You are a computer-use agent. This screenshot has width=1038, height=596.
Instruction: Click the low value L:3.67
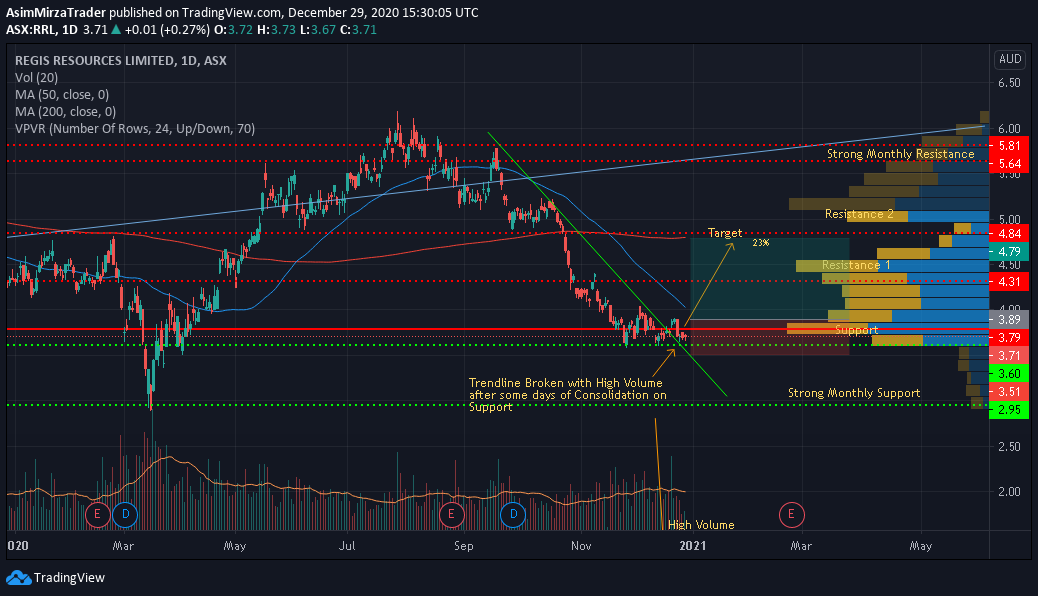click(318, 30)
